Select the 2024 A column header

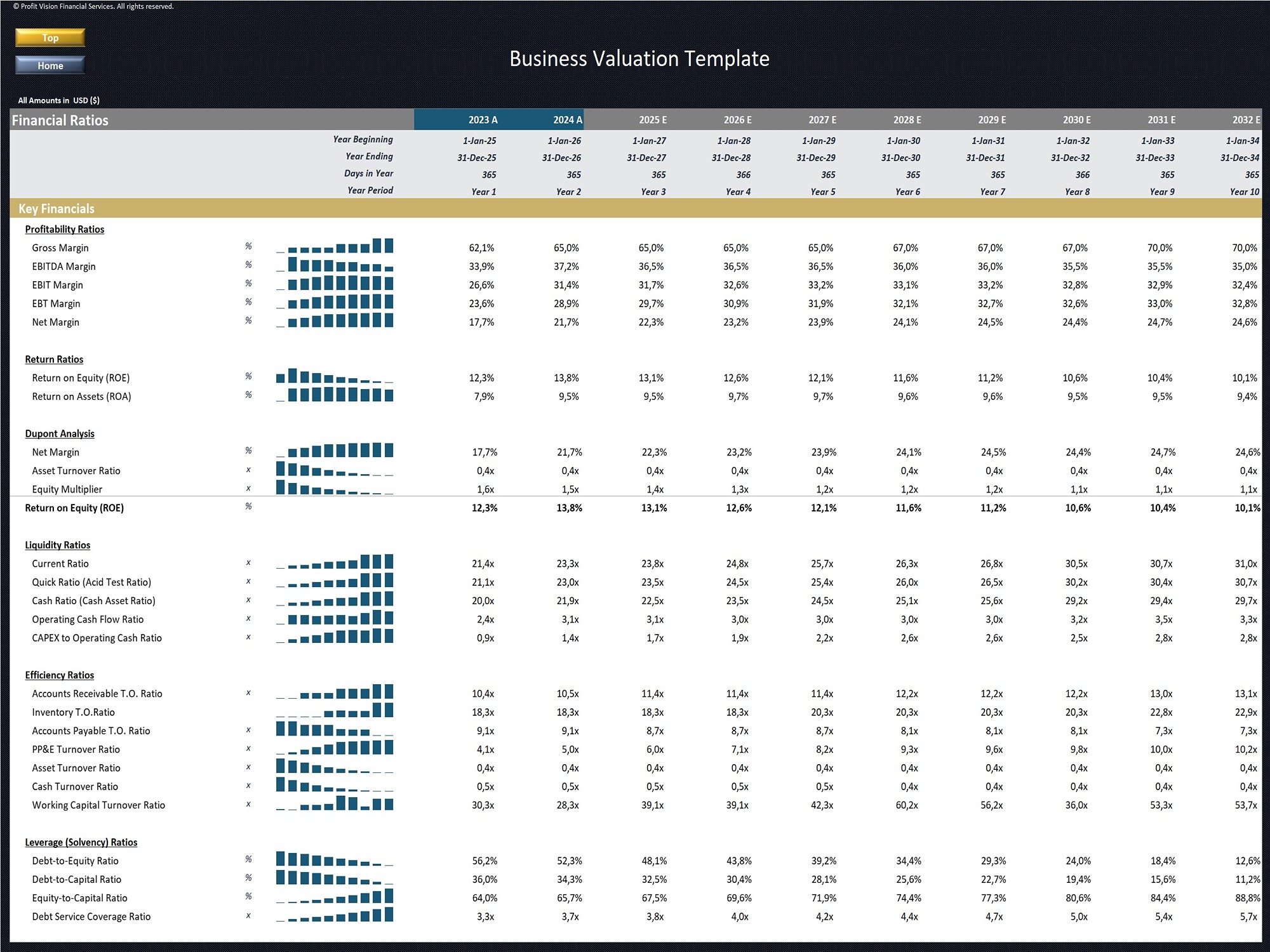pyautogui.click(x=567, y=120)
